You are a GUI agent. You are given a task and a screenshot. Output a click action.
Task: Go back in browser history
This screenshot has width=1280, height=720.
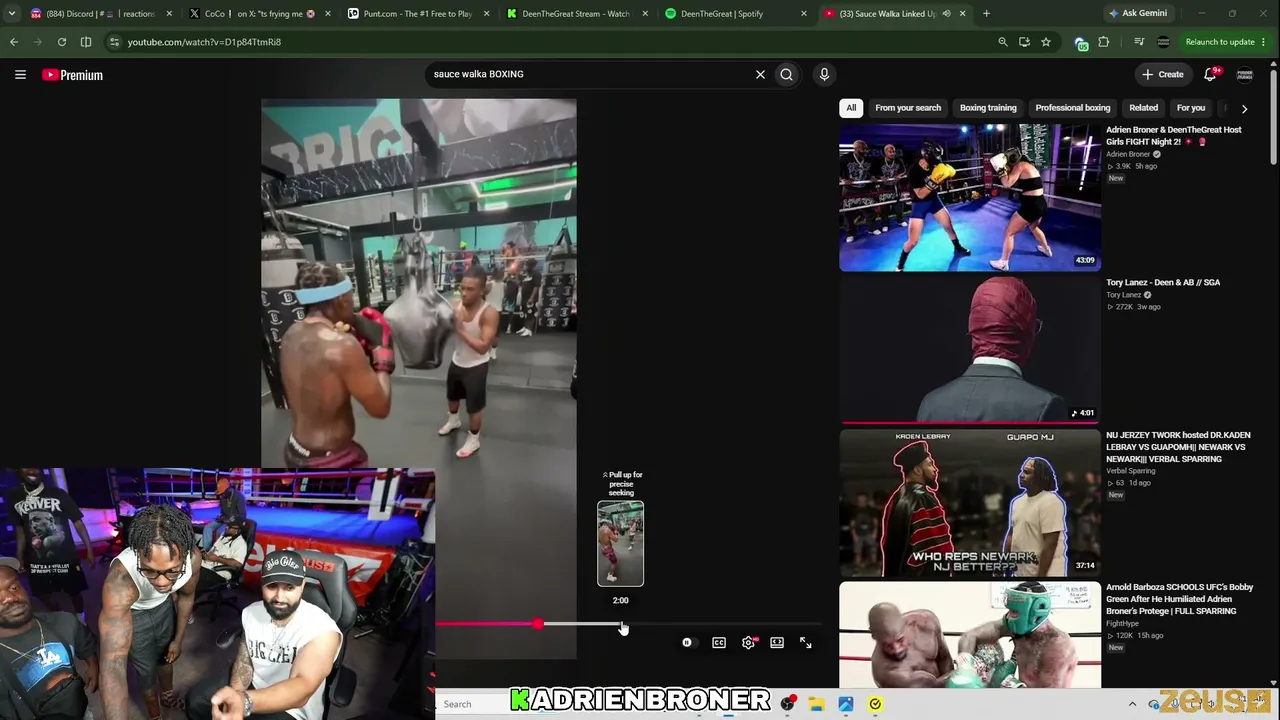[x=14, y=42]
